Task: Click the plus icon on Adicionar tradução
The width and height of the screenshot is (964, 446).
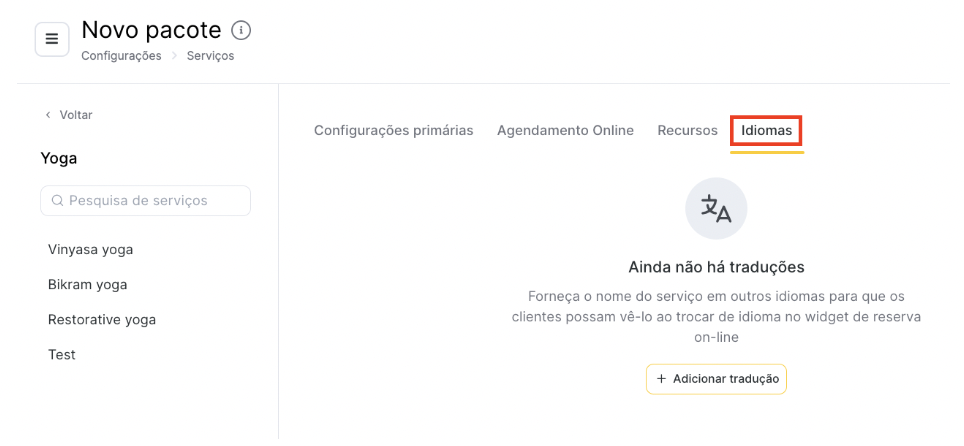Action: [x=662, y=379]
